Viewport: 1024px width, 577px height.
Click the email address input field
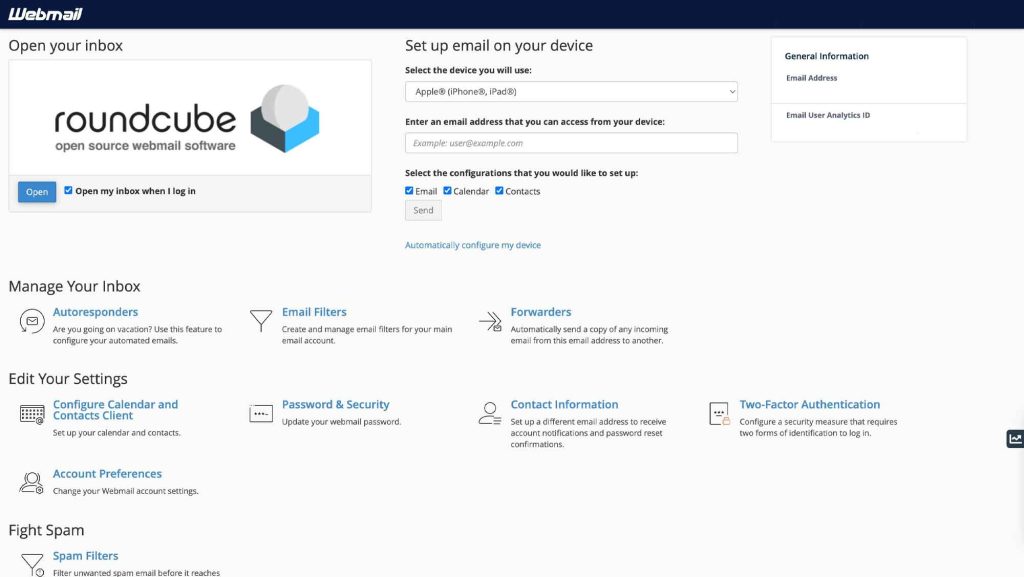coord(570,142)
